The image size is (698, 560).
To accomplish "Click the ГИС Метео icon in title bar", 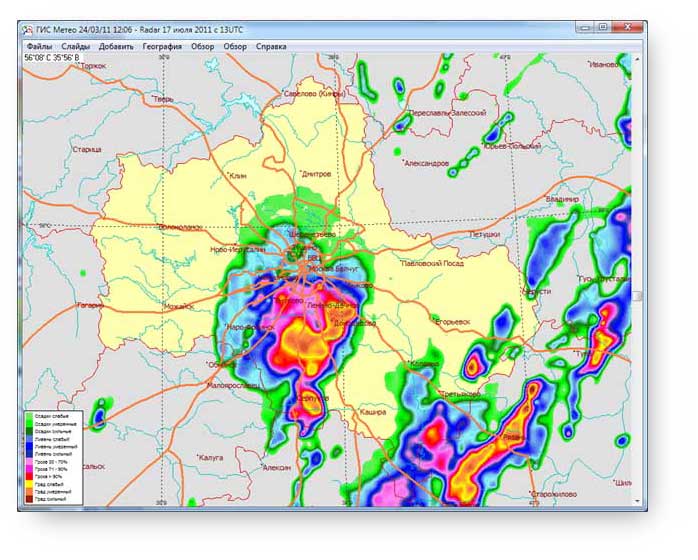I will coord(27,29).
